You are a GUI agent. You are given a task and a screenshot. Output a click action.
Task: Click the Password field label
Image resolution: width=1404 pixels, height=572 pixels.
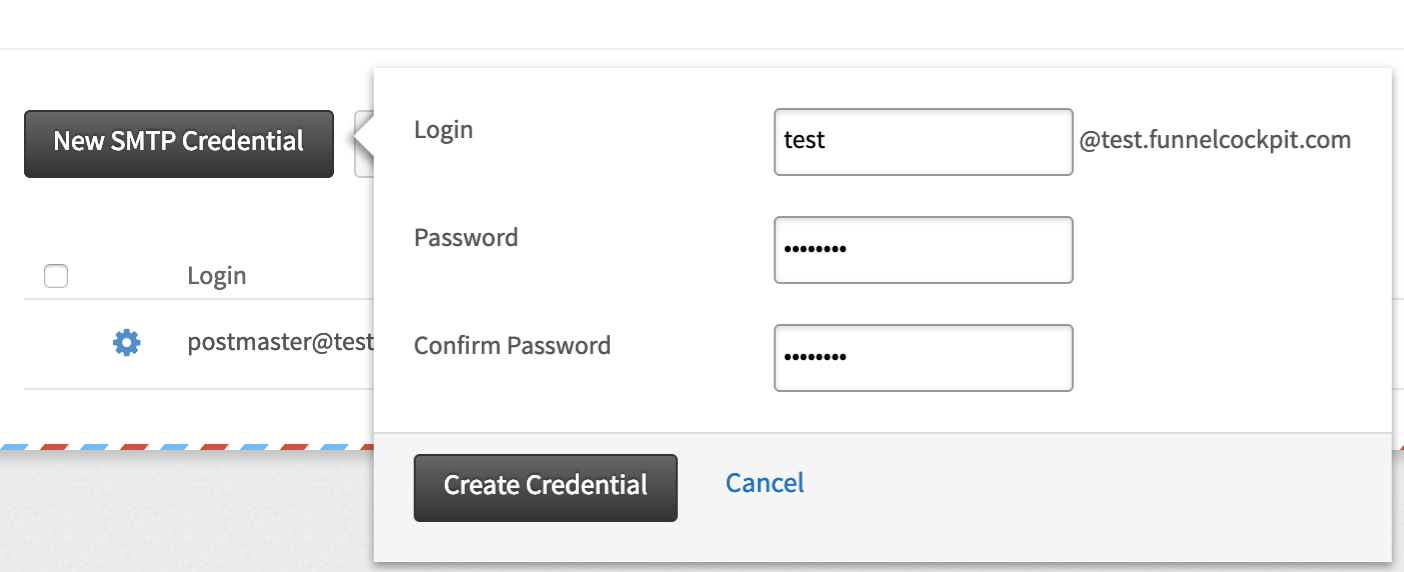coord(466,238)
